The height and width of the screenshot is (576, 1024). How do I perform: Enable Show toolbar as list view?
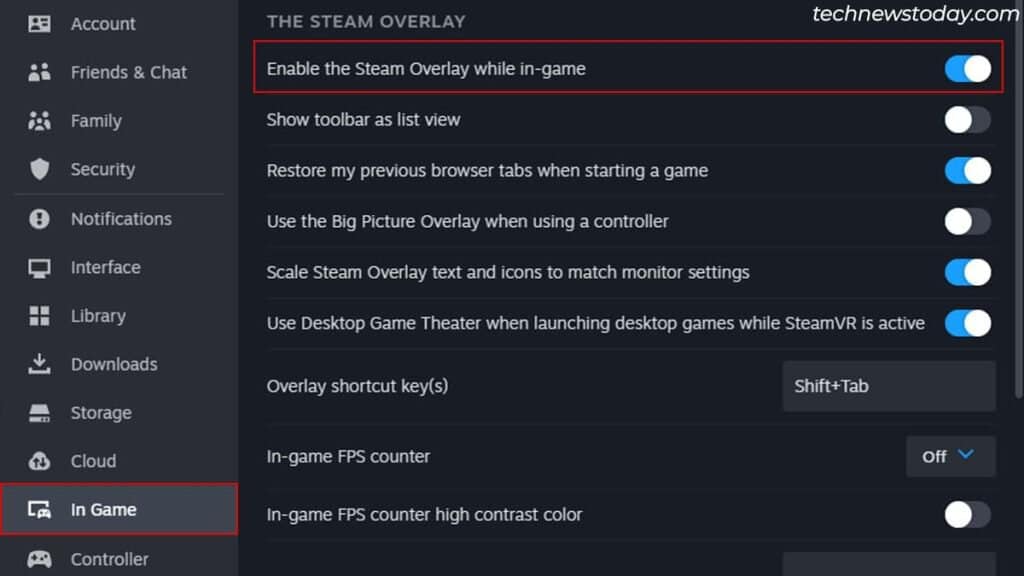click(965, 119)
